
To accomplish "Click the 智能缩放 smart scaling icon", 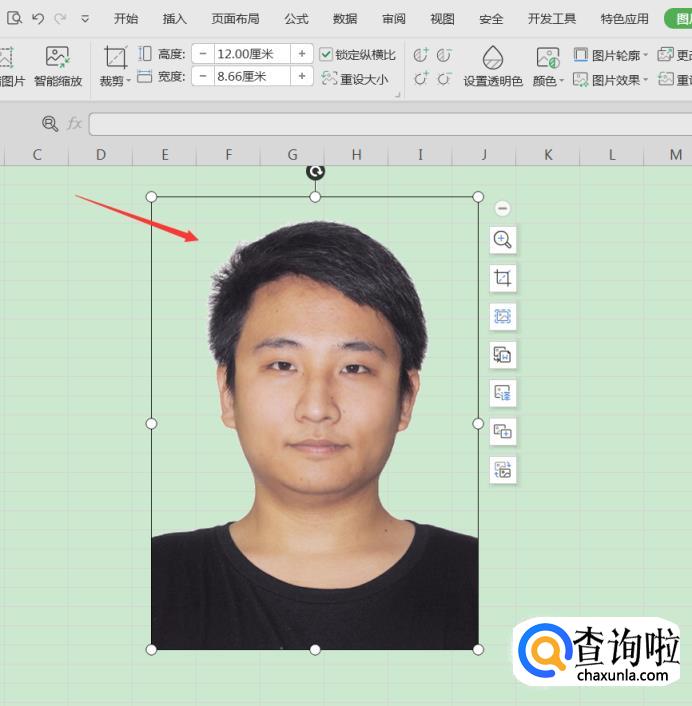I will click(x=57, y=58).
